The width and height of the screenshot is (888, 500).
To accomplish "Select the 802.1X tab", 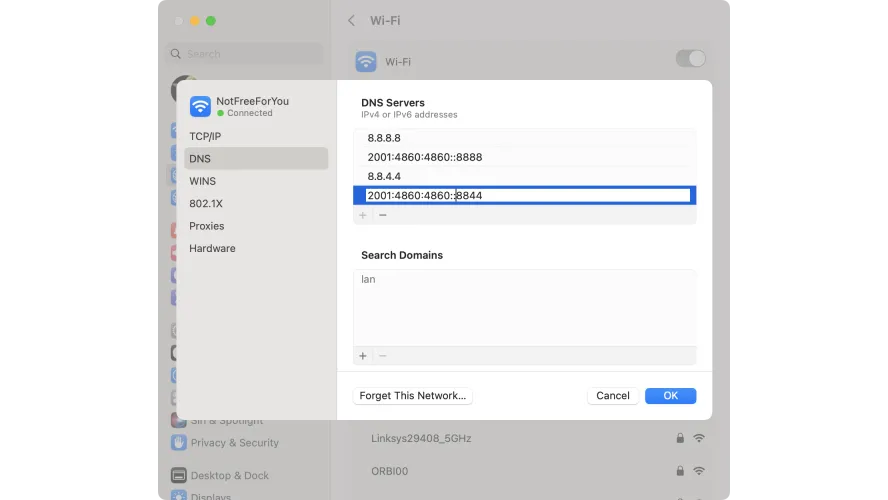I will click(x=207, y=203).
